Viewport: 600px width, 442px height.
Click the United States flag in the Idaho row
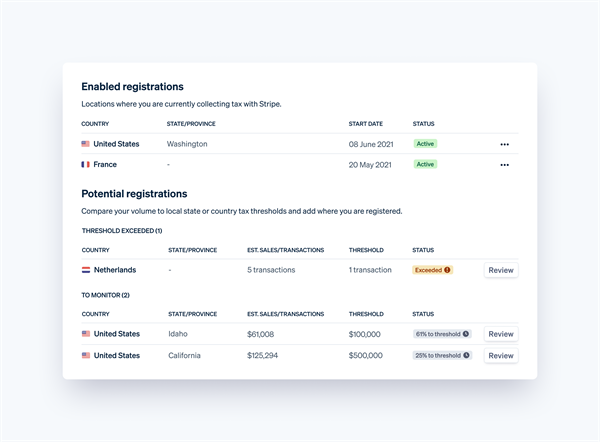coord(86,334)
